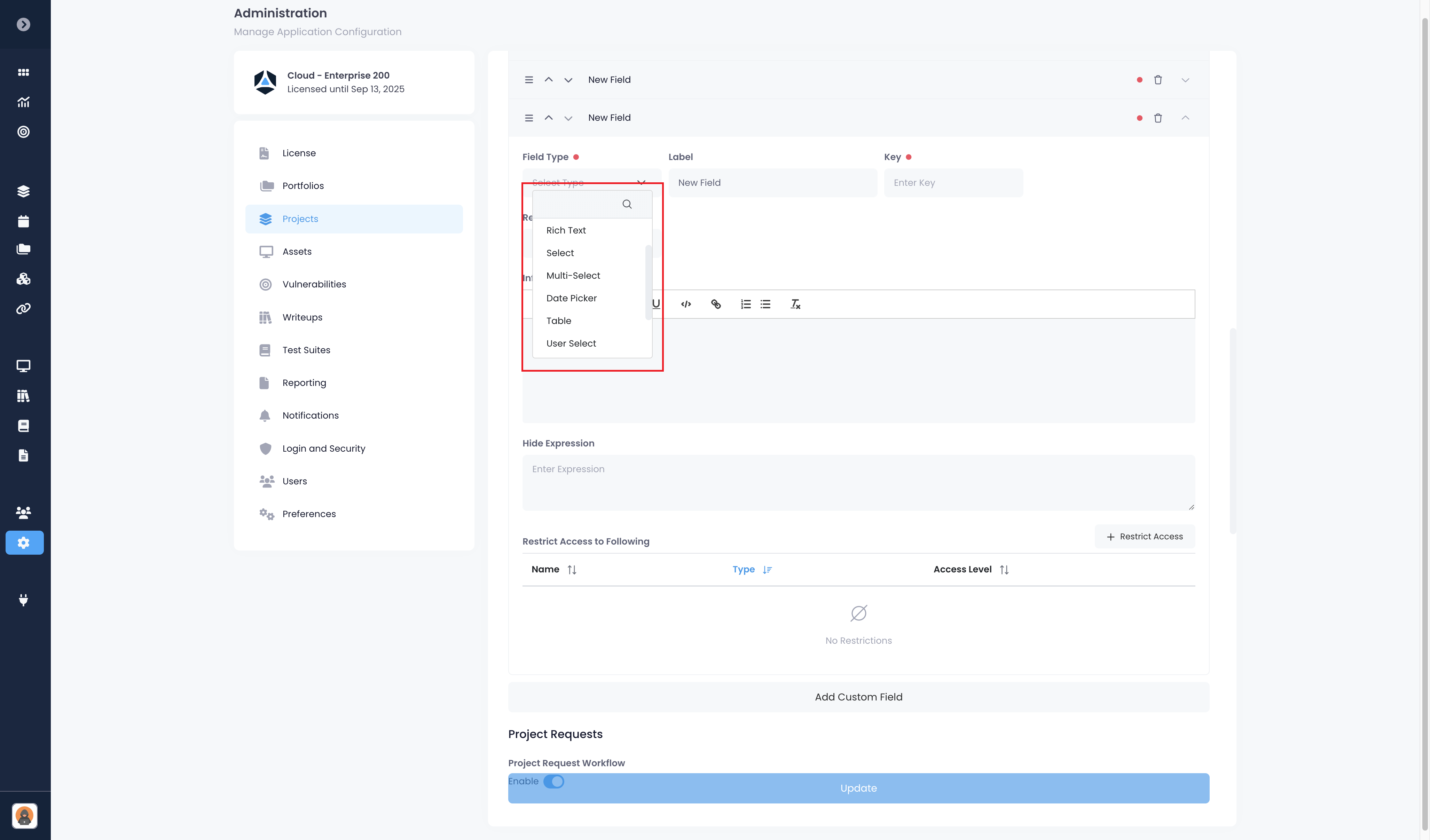Click the clear formatting icon in editor
Viewport: 1430px width, 840px height.
click(795, 304)
